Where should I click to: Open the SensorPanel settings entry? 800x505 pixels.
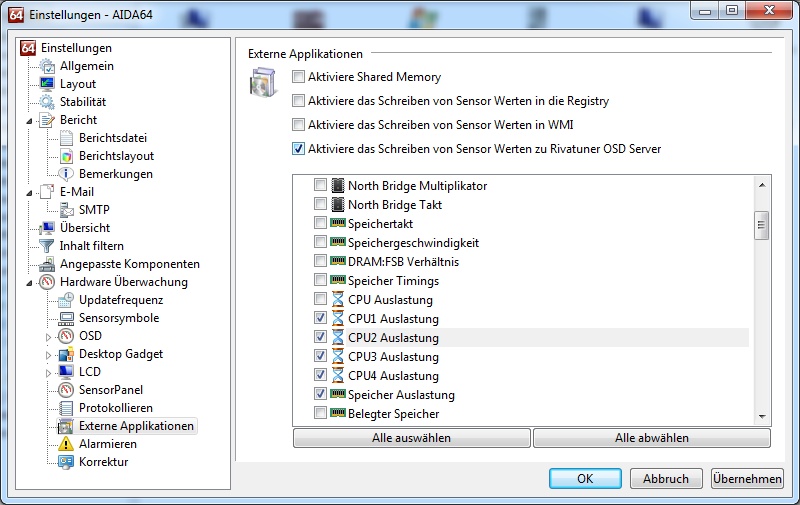111,390
